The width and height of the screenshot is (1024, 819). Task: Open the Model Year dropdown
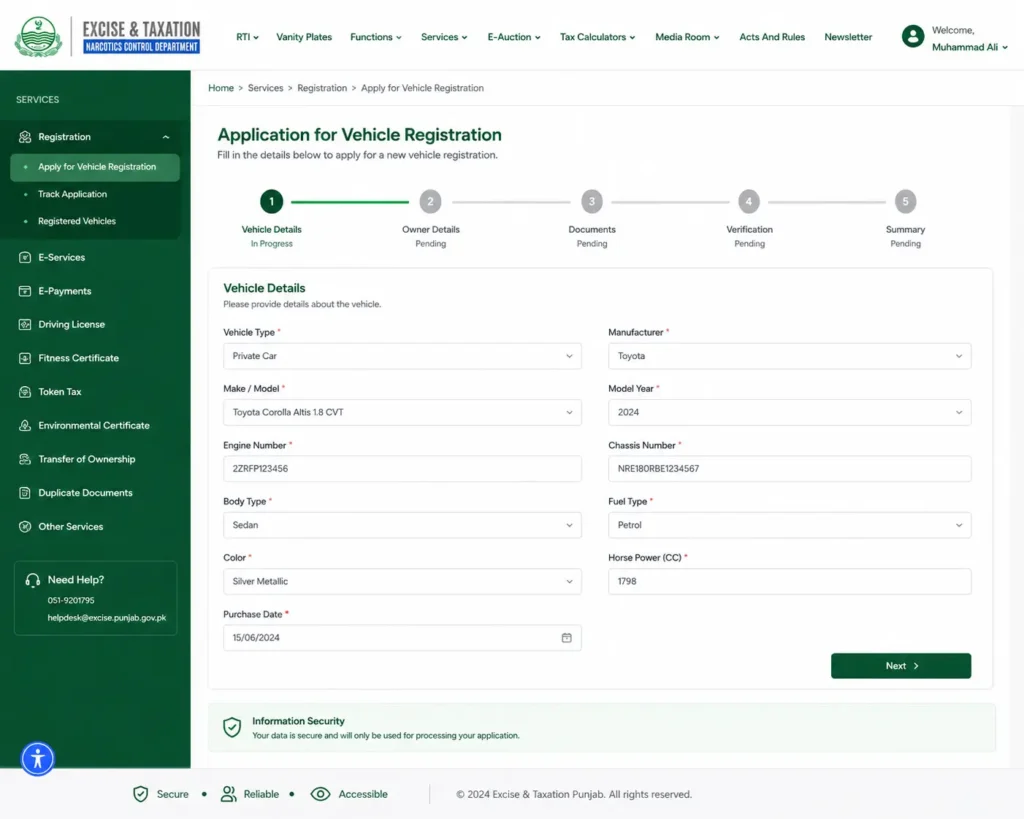790,413
